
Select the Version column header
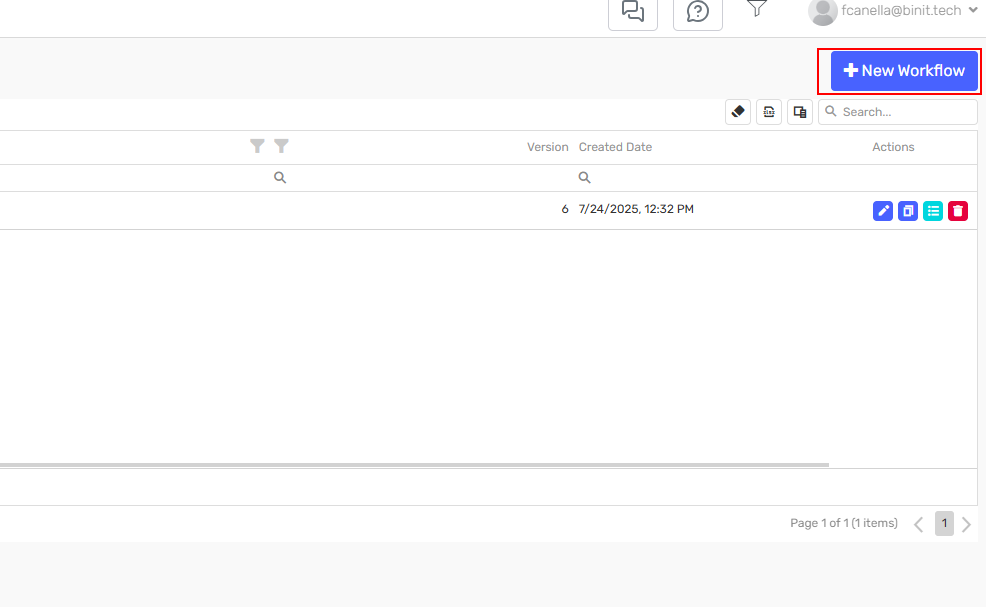click(x=547, y=146)
